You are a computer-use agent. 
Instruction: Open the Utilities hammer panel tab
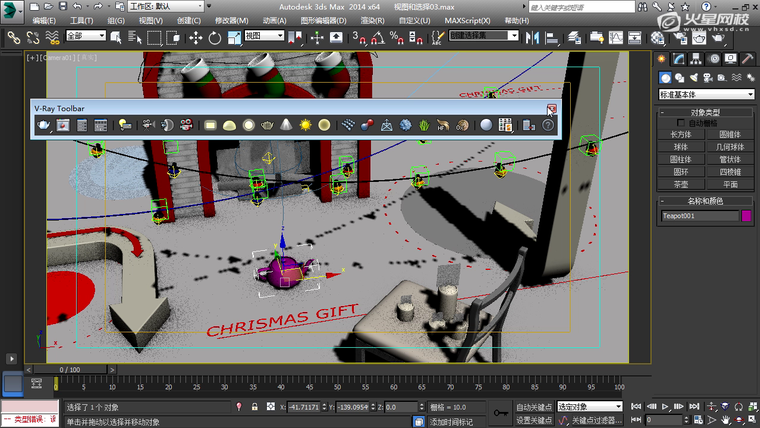coord(748,59)
